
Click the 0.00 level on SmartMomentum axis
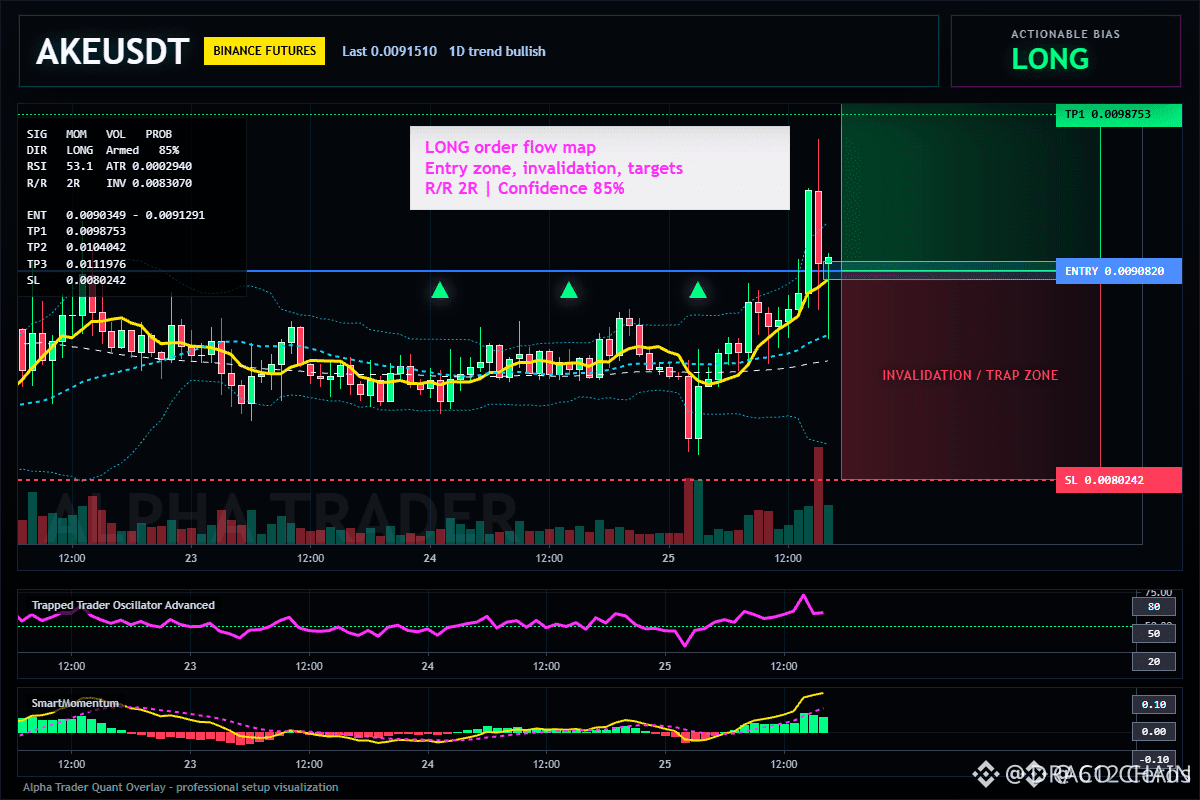1153,731
